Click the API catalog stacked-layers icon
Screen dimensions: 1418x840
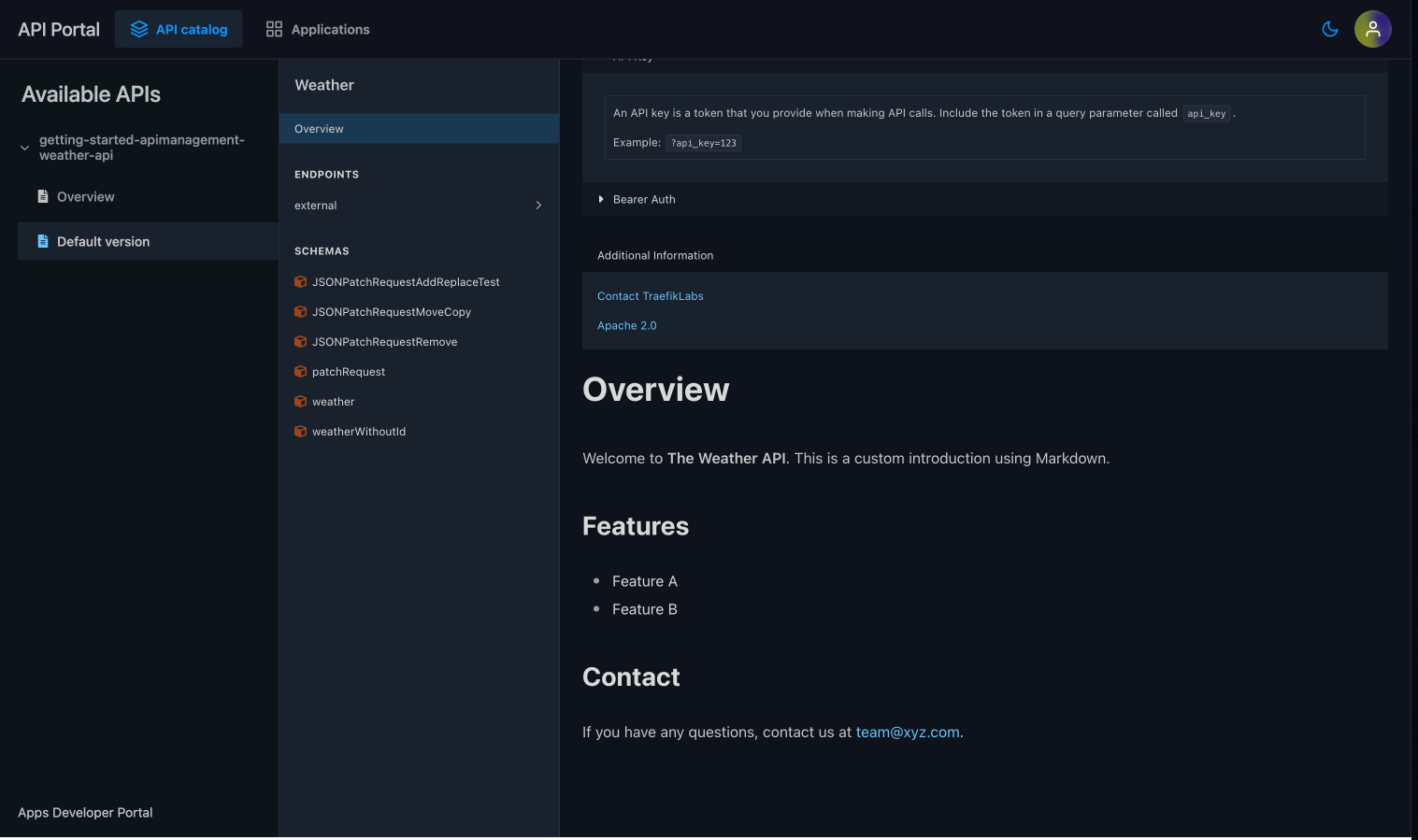point(140,28)
